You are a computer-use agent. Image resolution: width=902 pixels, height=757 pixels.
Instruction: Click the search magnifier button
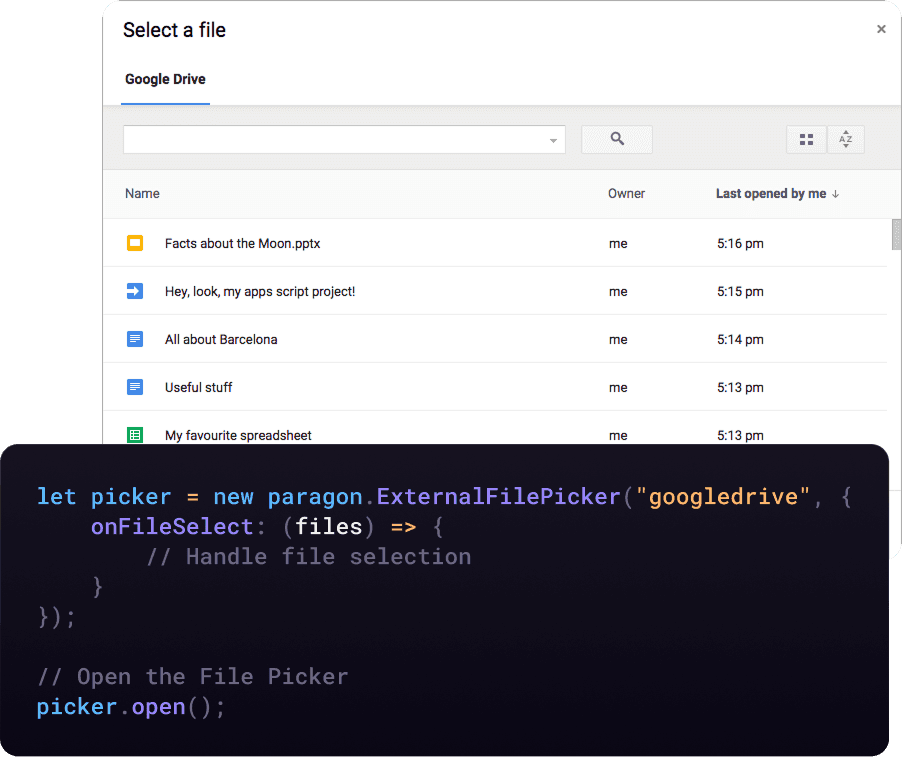pyautogui.click(x=617, y=139)
